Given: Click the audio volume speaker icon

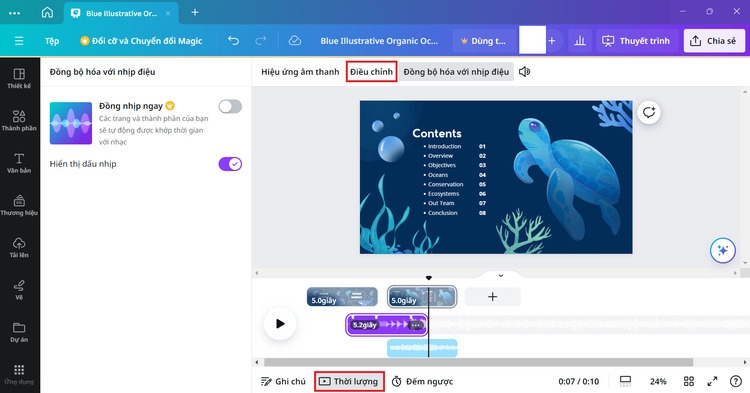Looking at the screenshot, I should coord(525,72).
